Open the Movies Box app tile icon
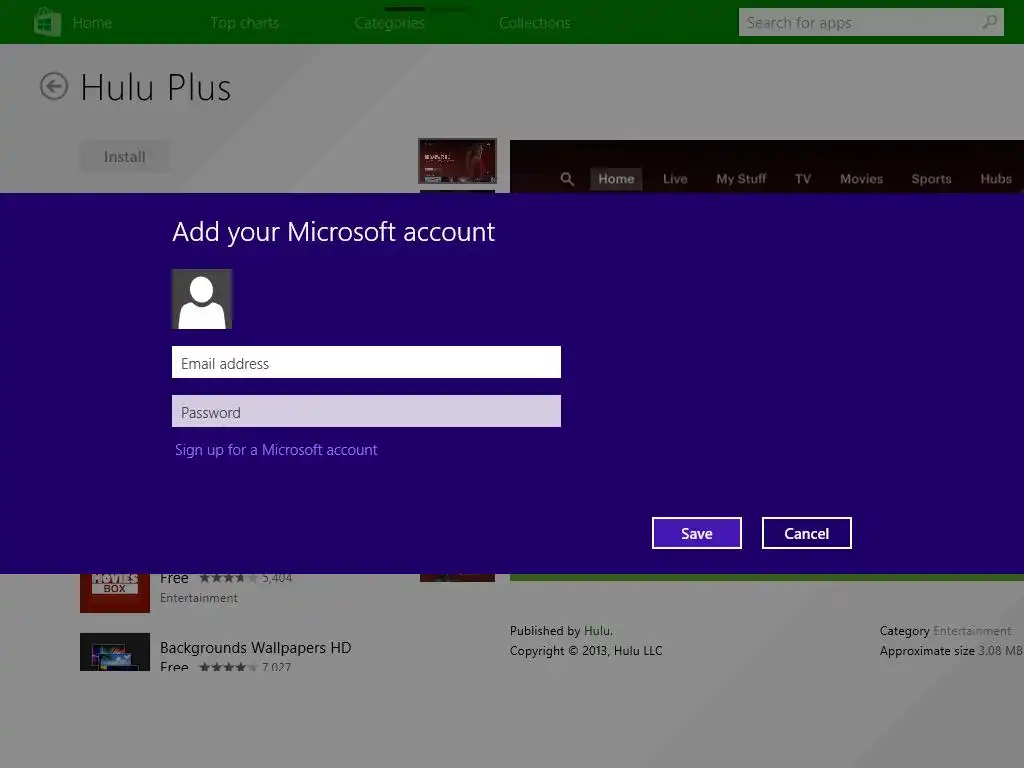This screenshot has width=1024, height=768. pyautogui.click(x=115, y=593)
